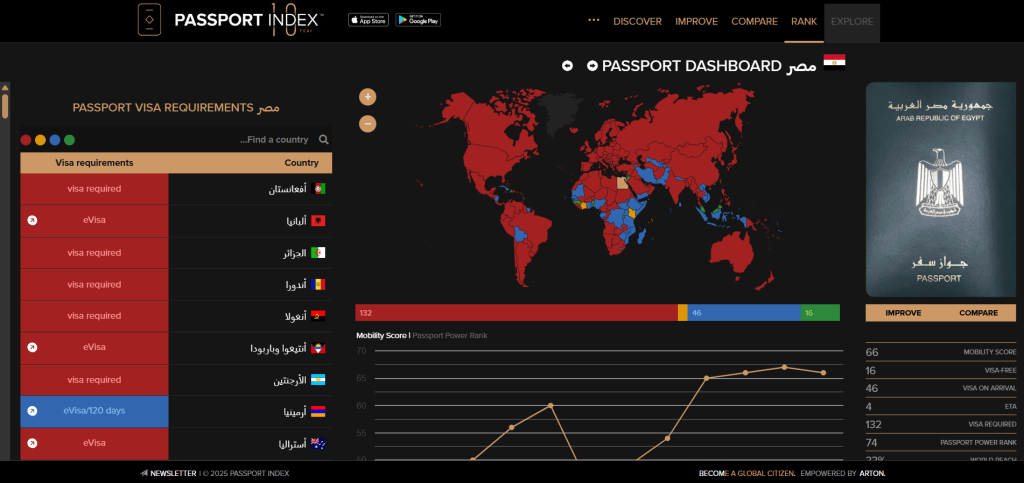This screenshot has width=1024, height=483.
Task: Go to next passport with right arrow
Action: [x=592, y=66]
